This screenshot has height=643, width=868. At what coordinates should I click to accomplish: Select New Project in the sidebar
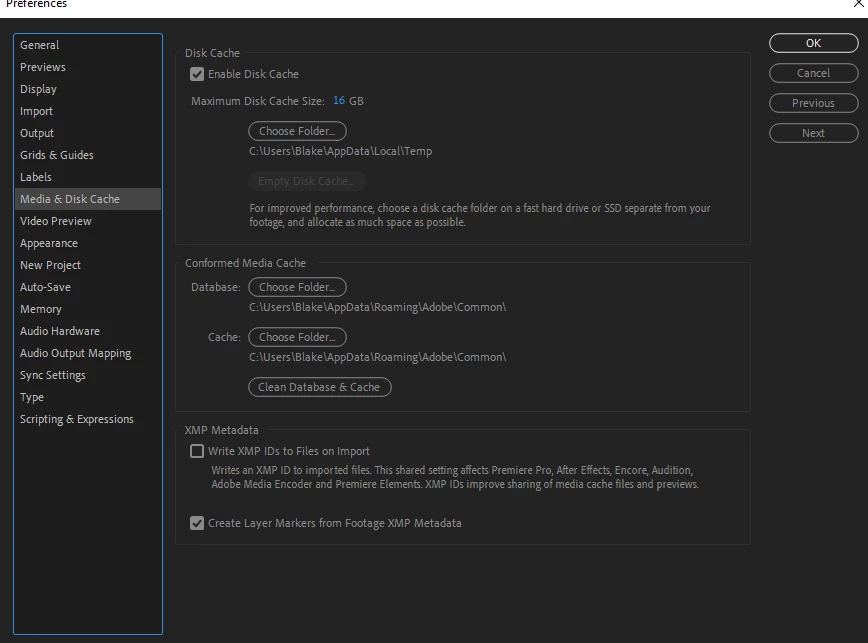pos(87,265)
